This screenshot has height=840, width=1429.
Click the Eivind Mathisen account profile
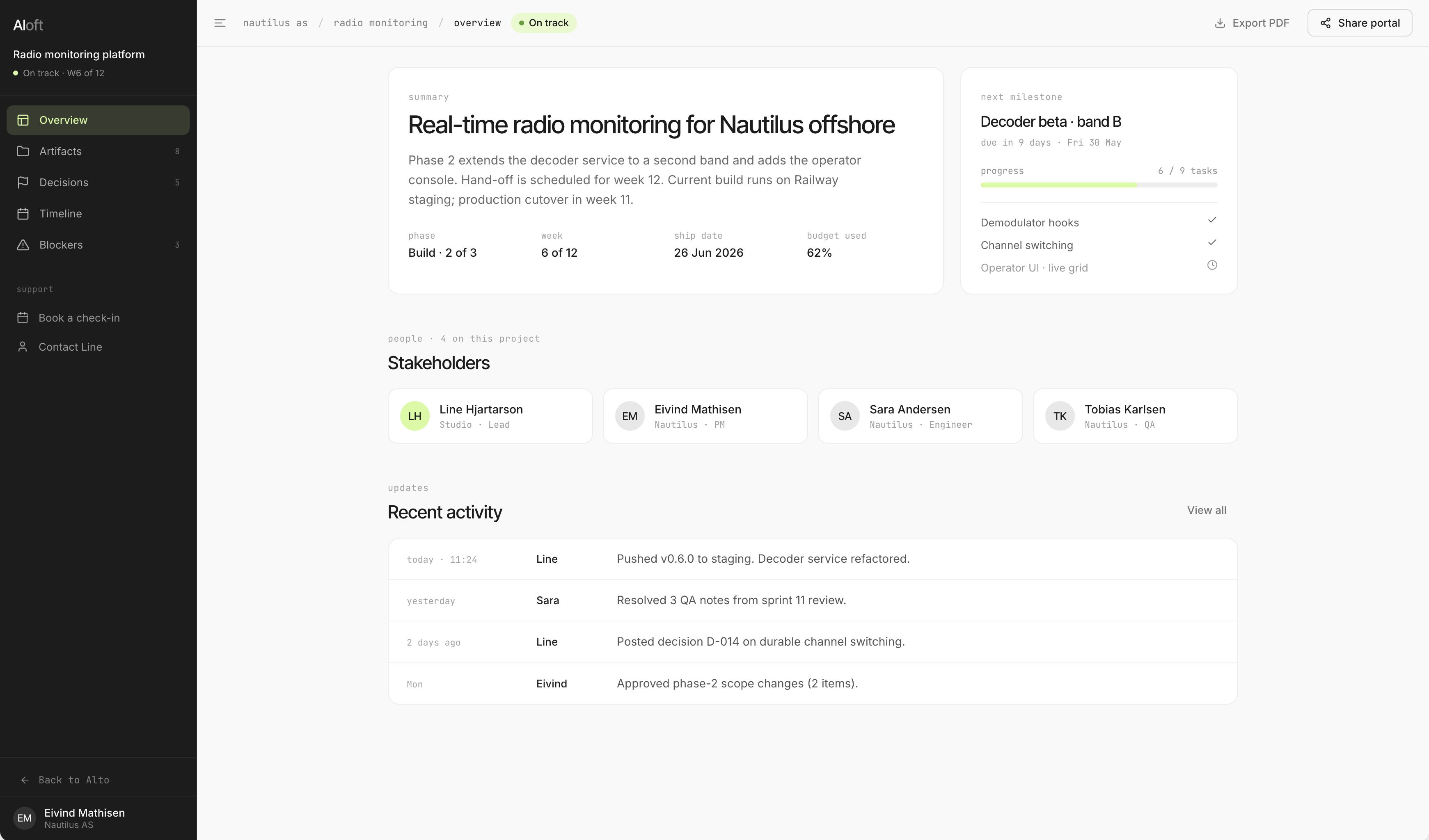point(98,818)
